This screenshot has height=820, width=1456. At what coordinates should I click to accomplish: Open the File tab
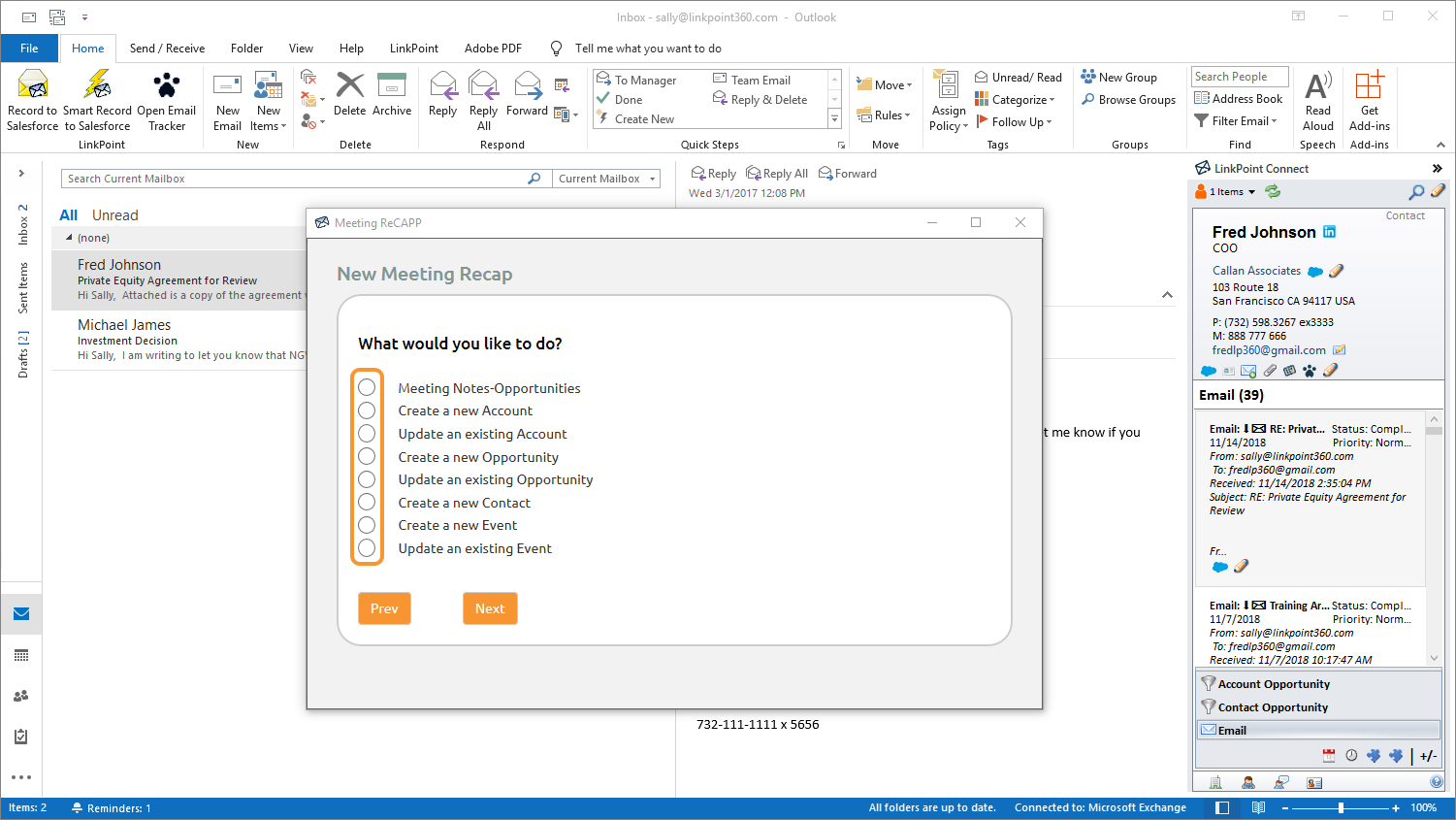pyautogui.click(x=29, y=49)
